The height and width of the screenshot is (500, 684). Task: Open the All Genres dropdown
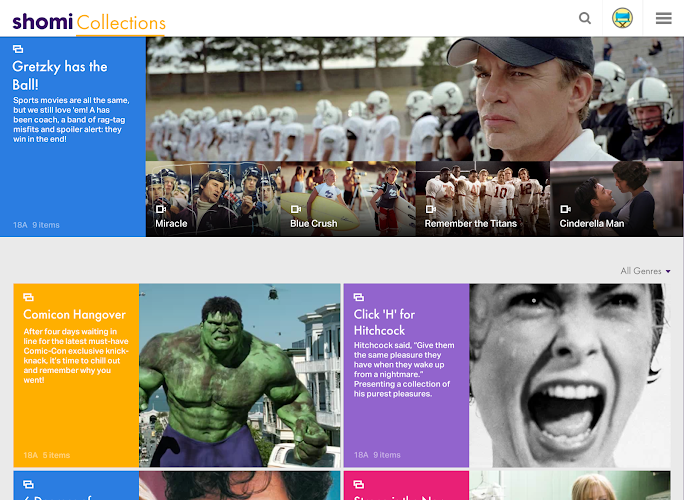coord(645,271)
